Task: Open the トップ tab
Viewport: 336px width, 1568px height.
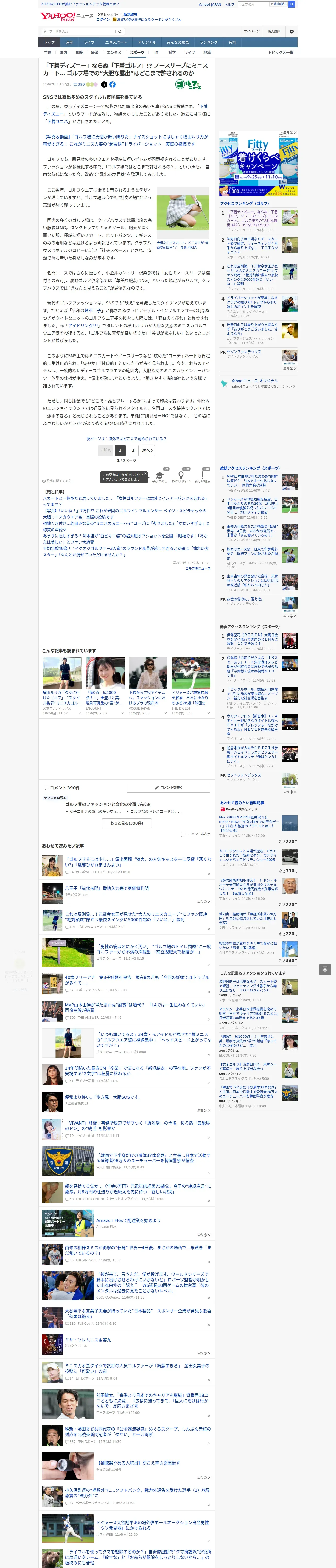Action: (x=49, y=42)
